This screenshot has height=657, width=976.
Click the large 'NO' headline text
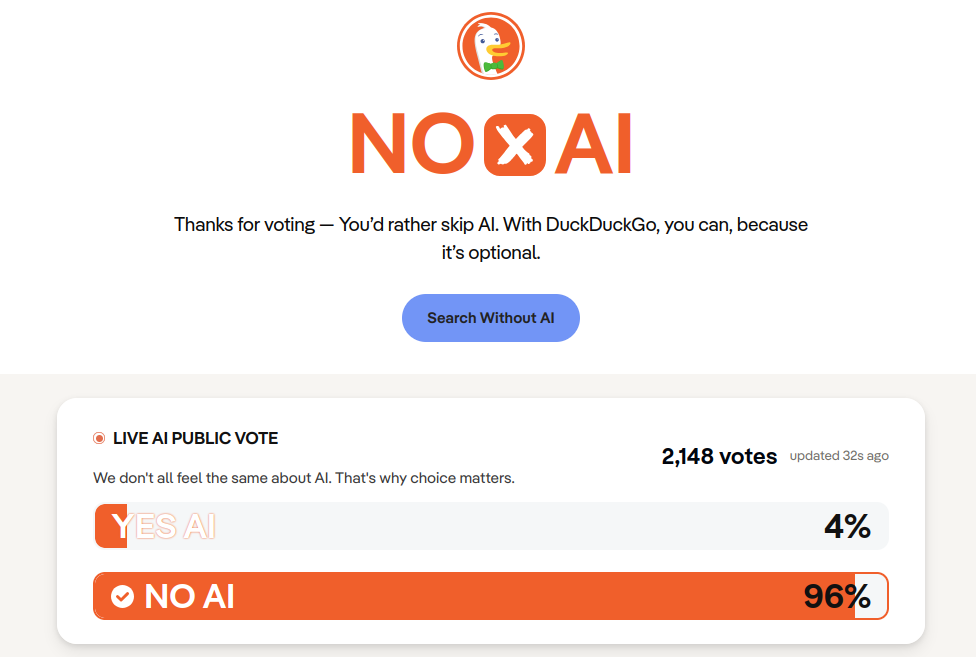[x=411, y=145]
